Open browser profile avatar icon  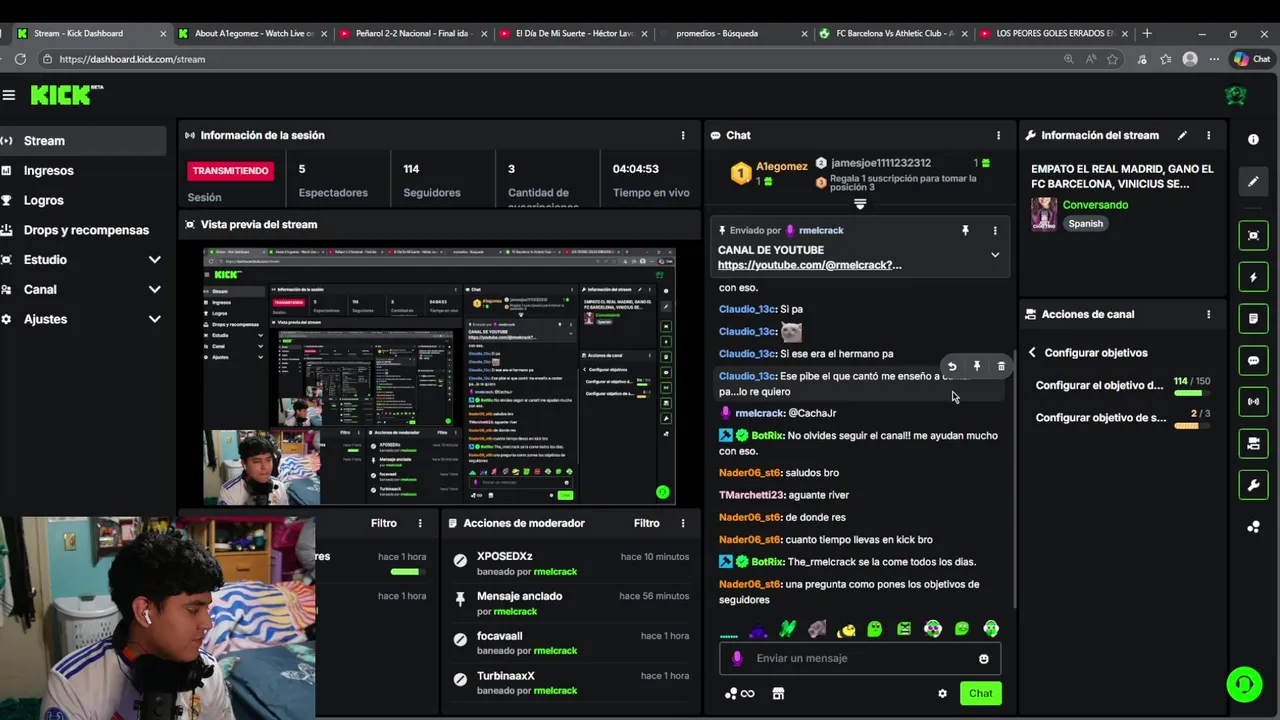point(1190,59)
